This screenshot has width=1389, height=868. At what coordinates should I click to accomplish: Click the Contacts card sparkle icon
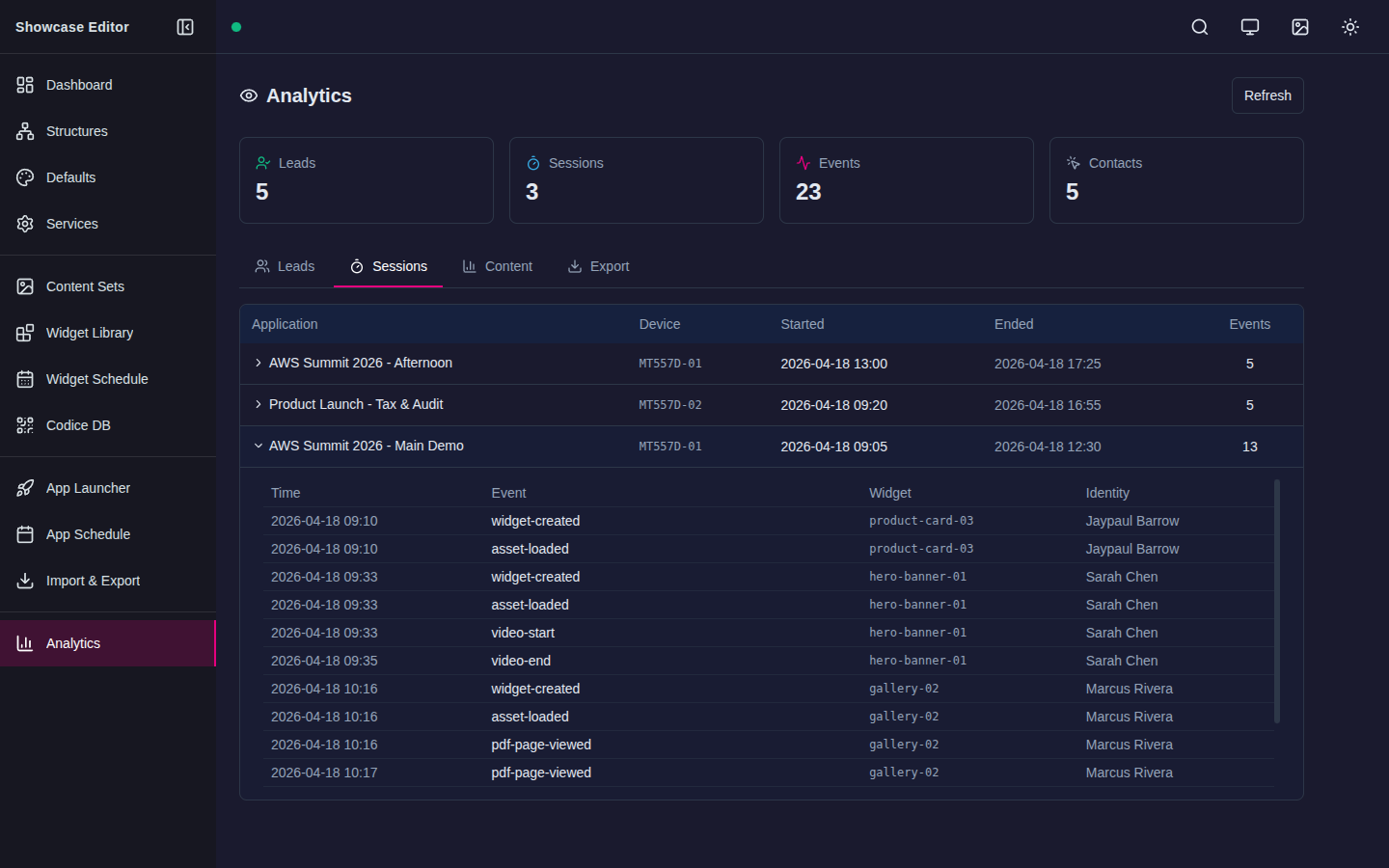pyautogui.click(x=1073, y=163)
